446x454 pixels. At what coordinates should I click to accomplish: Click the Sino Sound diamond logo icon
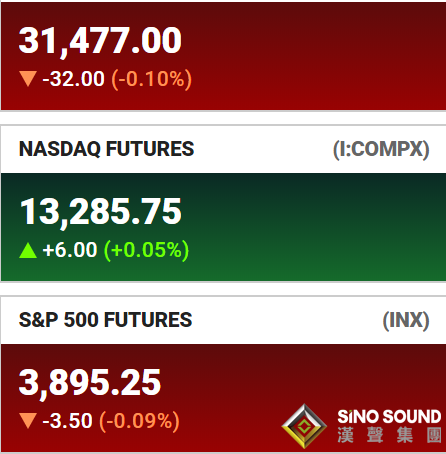[x=304, y=426]
